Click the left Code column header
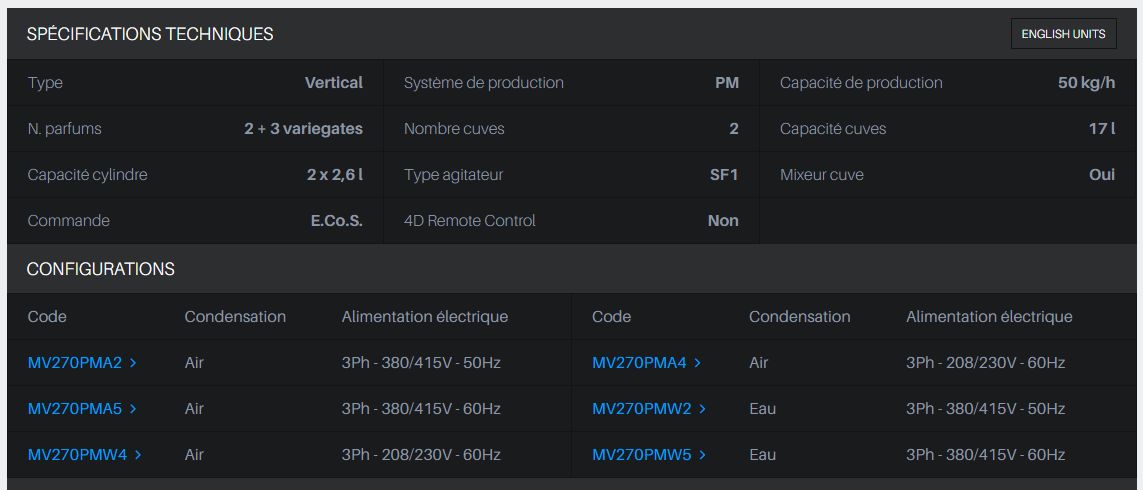This screenshot has height=490, width=1143. tap(47, 317)
